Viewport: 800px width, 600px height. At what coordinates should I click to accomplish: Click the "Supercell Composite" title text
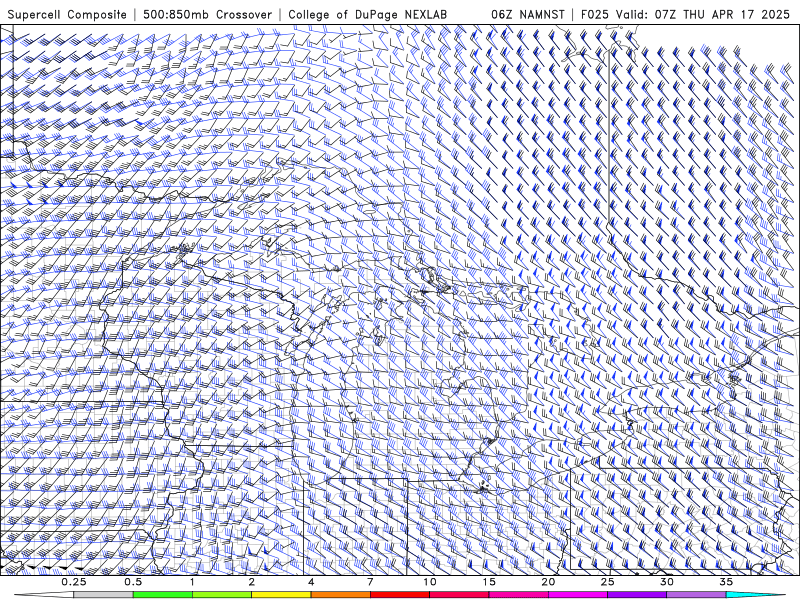(x=67, y=15)
